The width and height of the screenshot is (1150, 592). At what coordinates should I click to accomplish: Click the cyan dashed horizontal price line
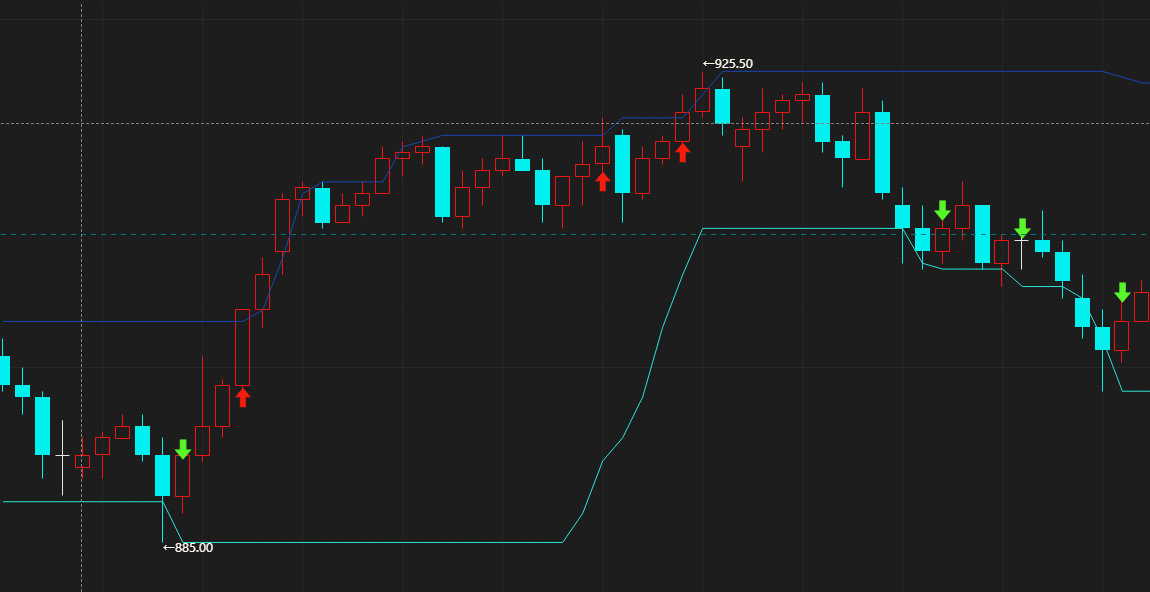tap(400, 234)
